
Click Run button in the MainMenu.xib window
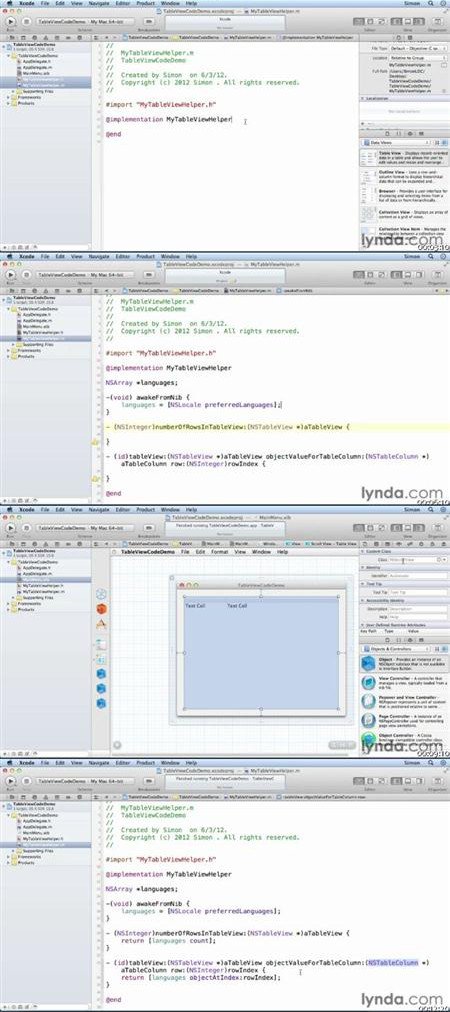10,527
